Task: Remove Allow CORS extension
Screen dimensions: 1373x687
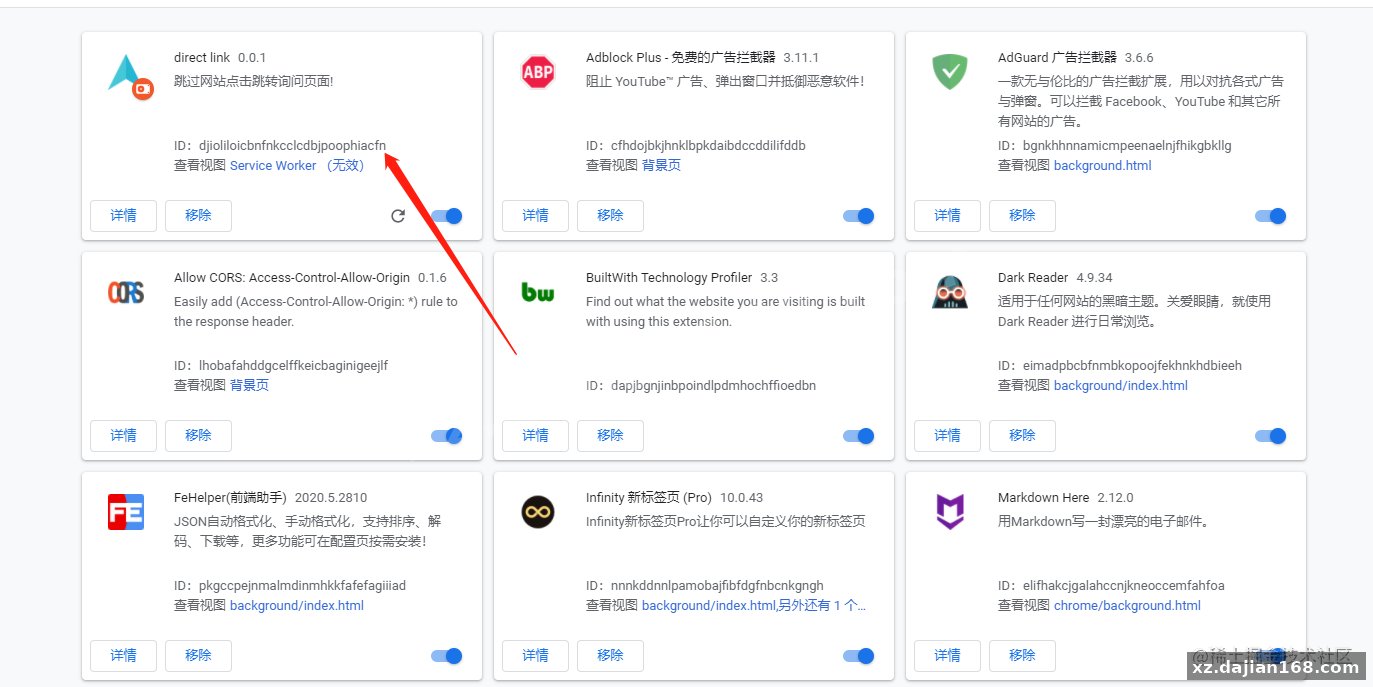Action: point(198,436)
